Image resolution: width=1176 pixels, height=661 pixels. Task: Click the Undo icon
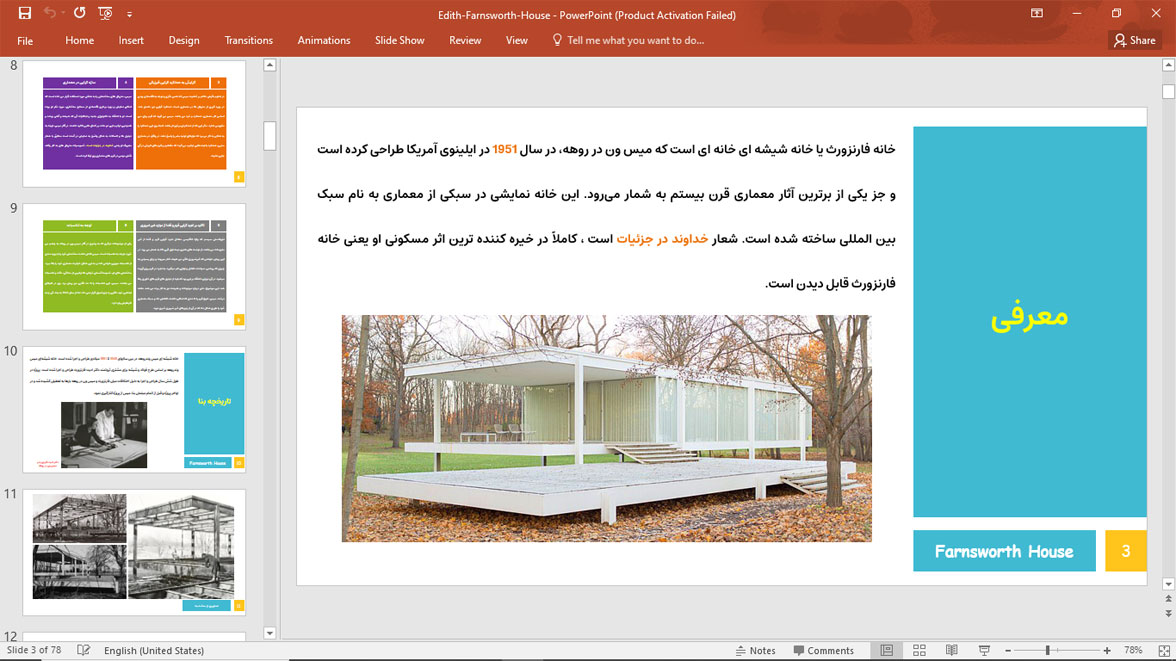50,13
